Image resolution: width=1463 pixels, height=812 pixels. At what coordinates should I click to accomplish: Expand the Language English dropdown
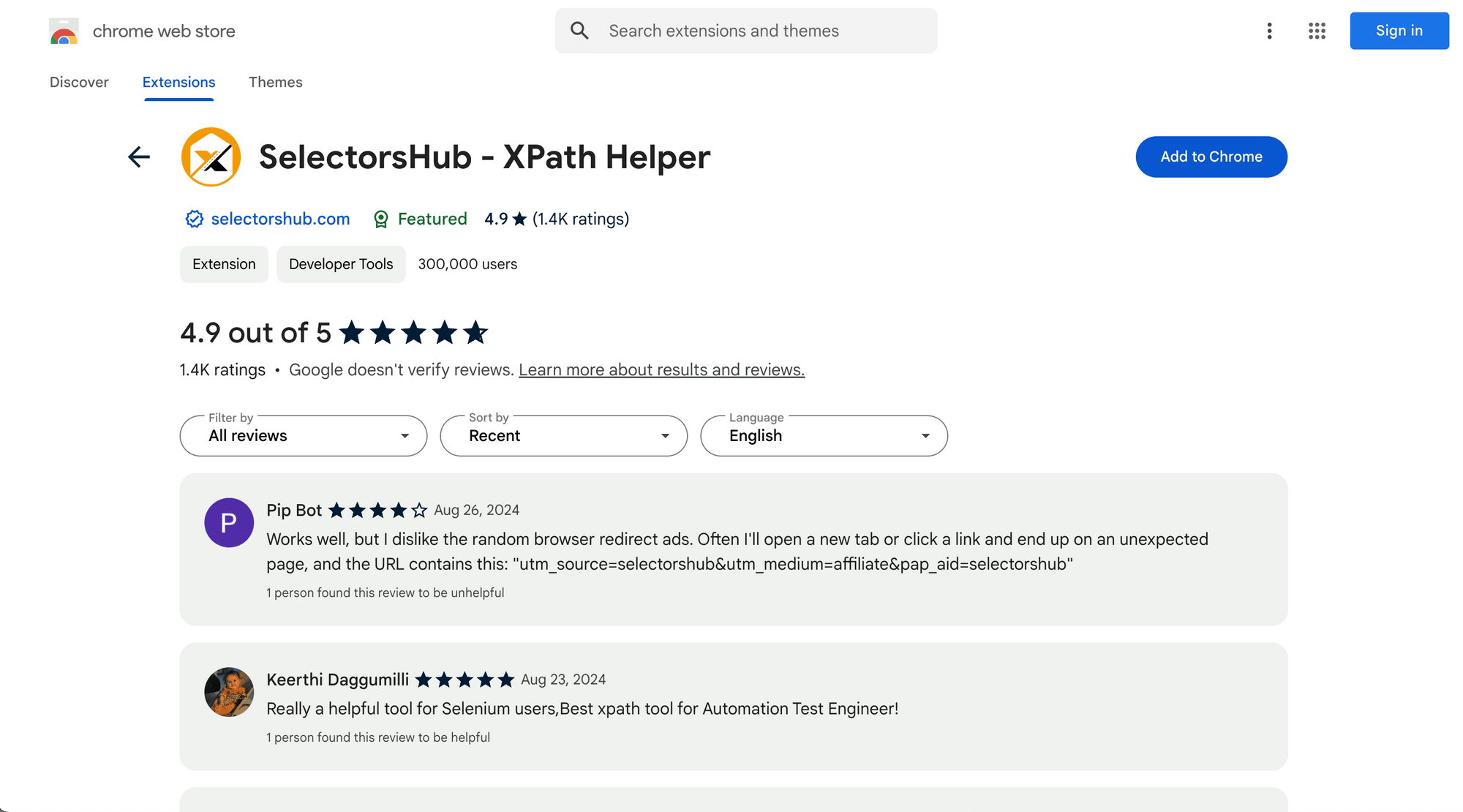824,435
